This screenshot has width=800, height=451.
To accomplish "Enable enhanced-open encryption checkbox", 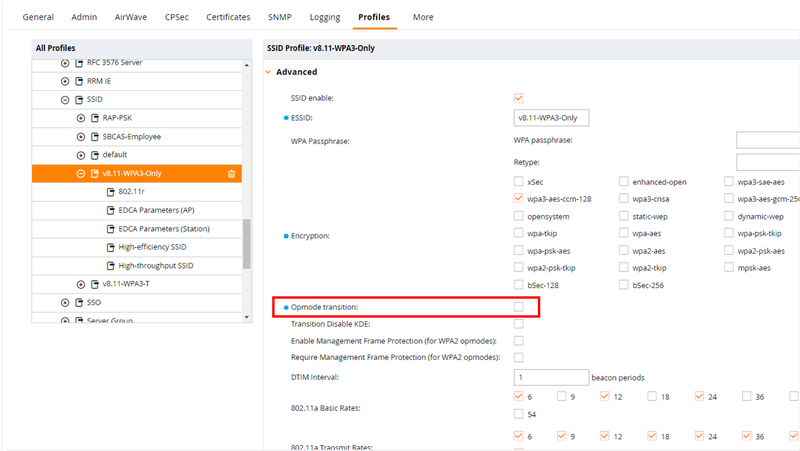I will coord(623,181).
